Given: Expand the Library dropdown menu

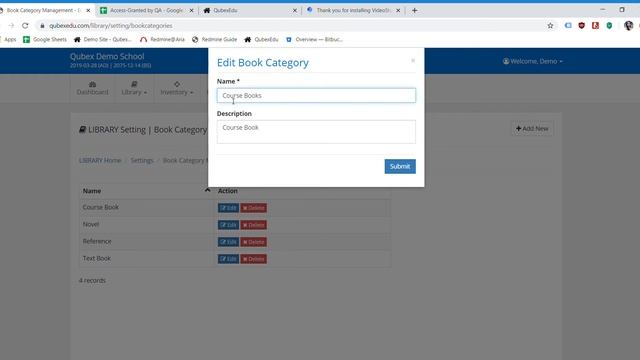Looking at the screenshot, I should click(x=134, y=88).
